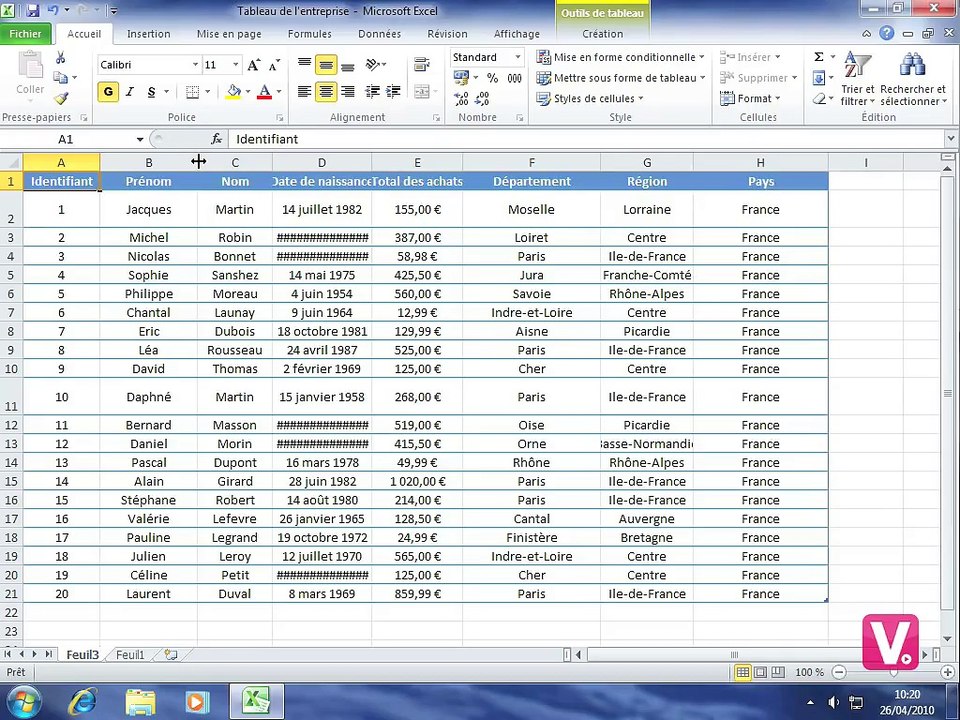Align text right horizontally
Screen dimensions: 960x720
348,92
